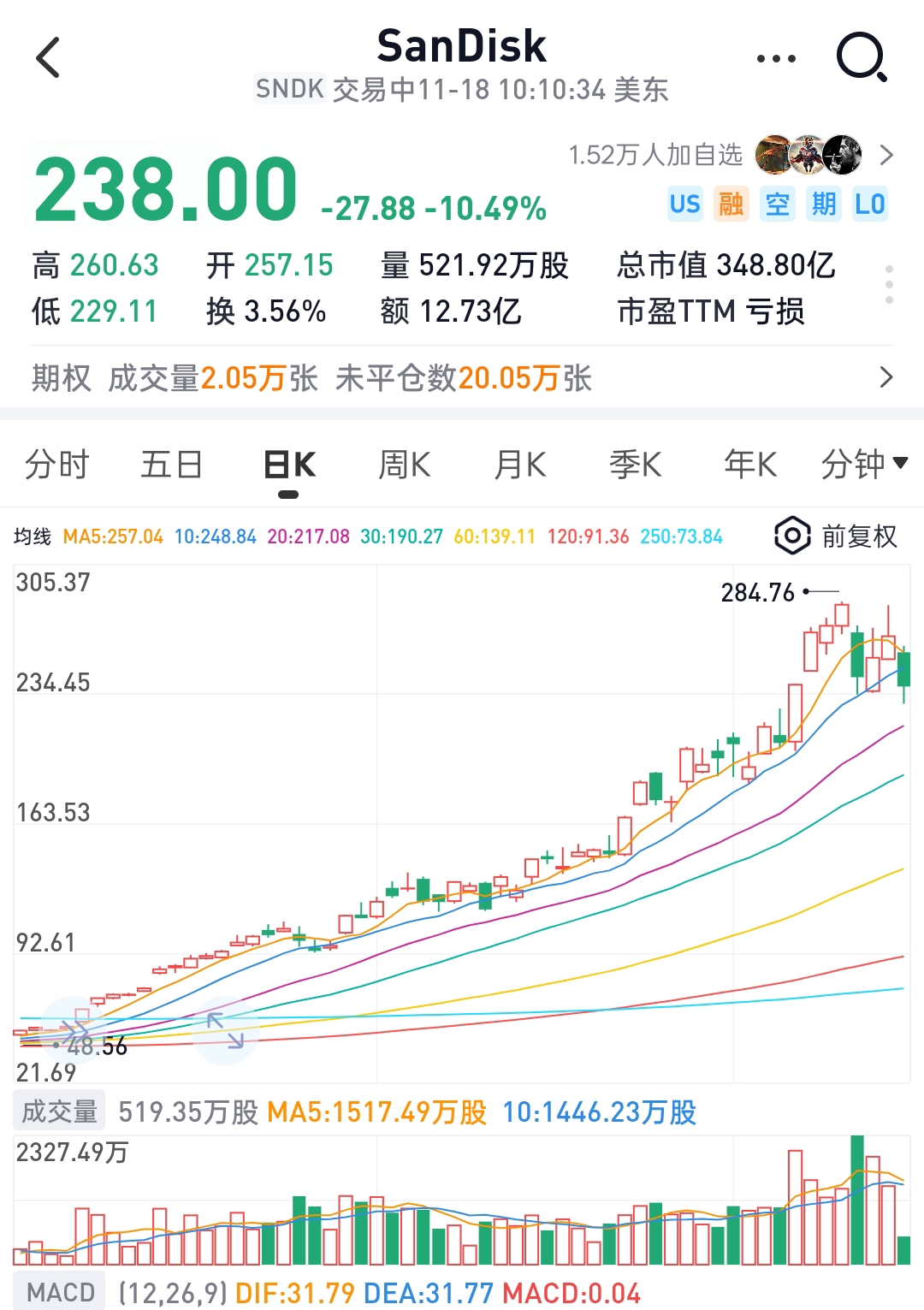Go back using the left arrow
Image resolution: width=924 pixels, height=1310 pixels.
[49, 57]
